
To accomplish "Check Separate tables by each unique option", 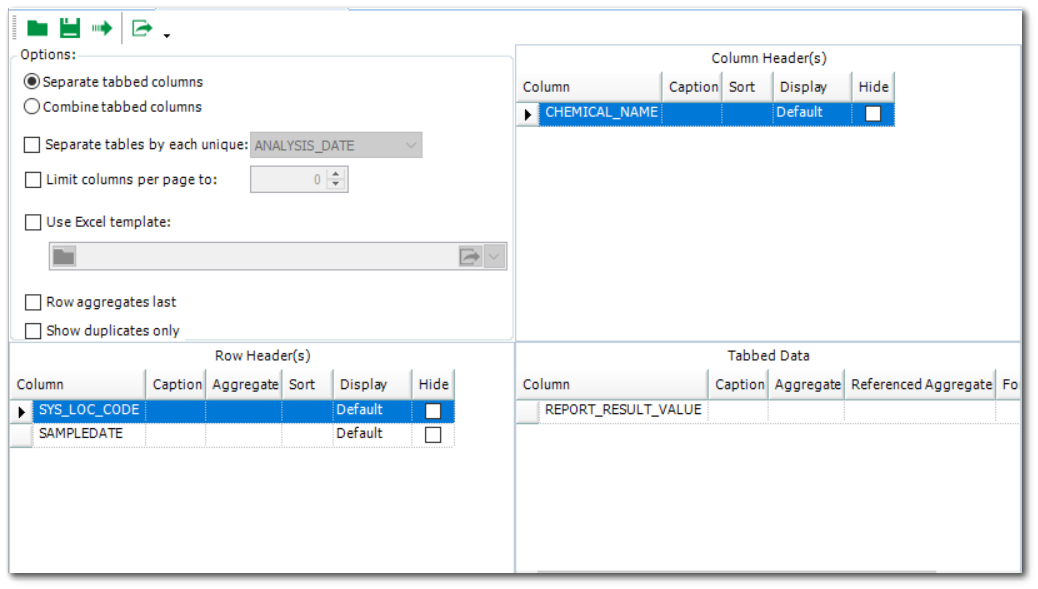I will coord(32,145).
